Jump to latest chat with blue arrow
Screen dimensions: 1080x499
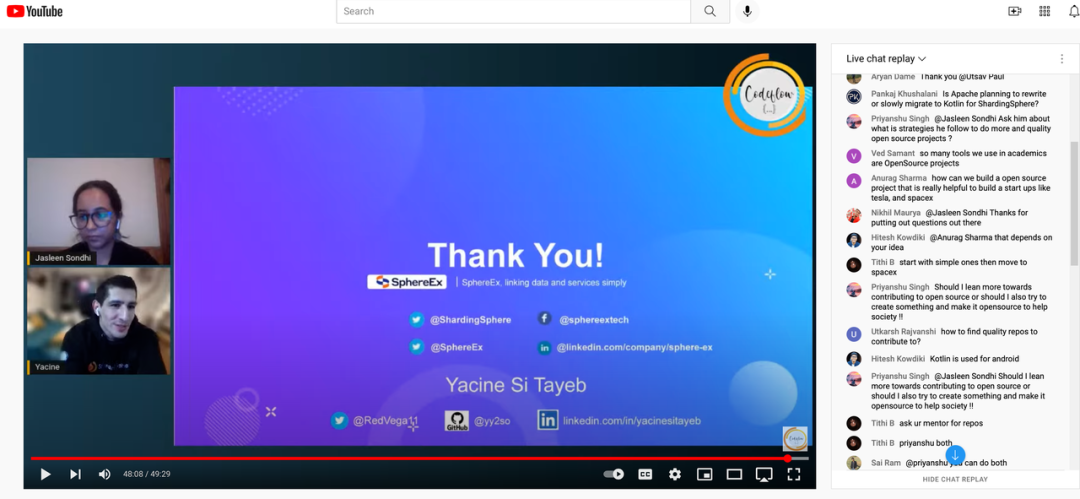(955, 455)
